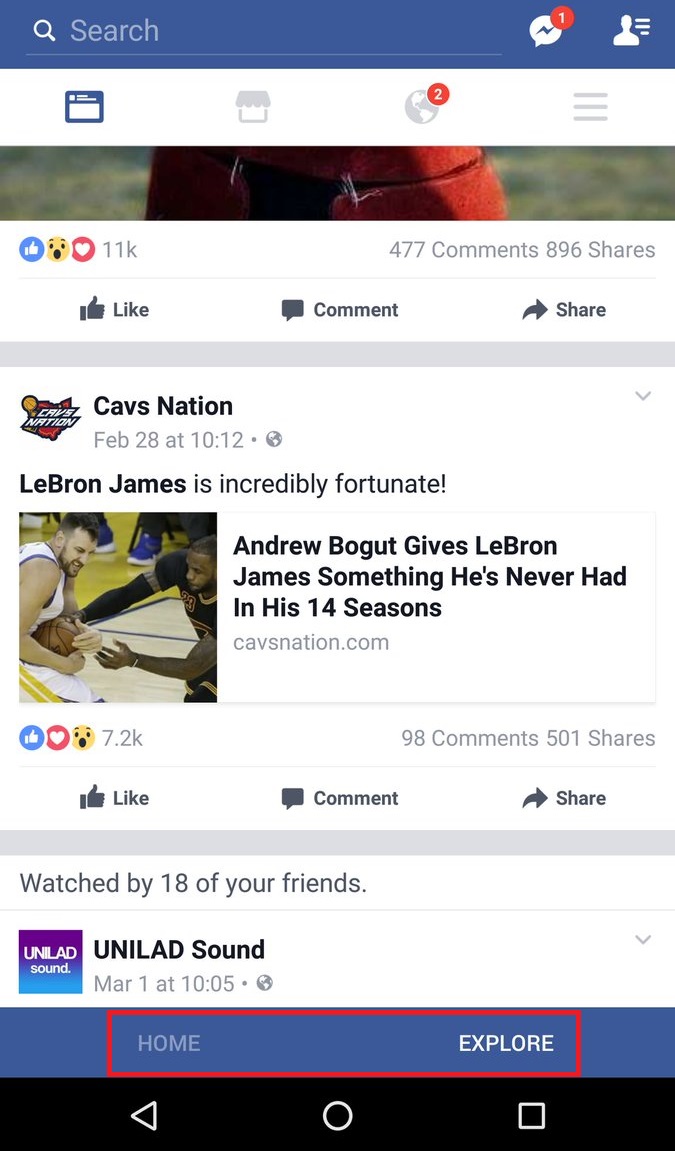
Task: Tap the Search input field
Action: [x=264, y=31]
